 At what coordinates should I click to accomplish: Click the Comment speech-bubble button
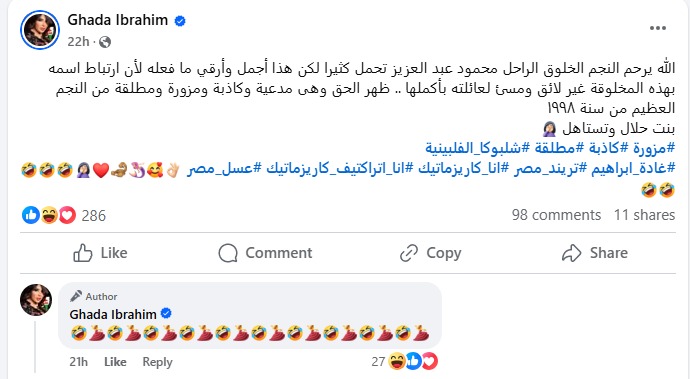coord(265,253)
